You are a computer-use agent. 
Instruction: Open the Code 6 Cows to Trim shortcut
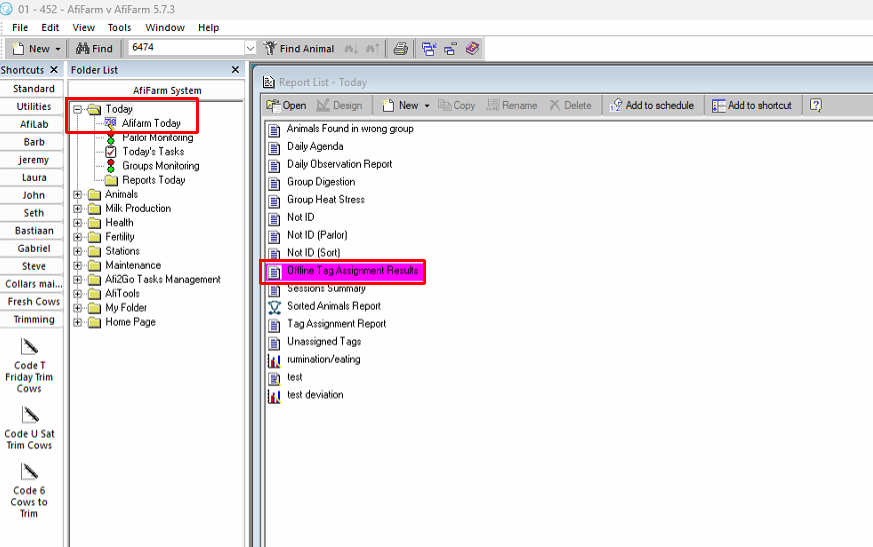pyautogui.click(x=30, y=491)
